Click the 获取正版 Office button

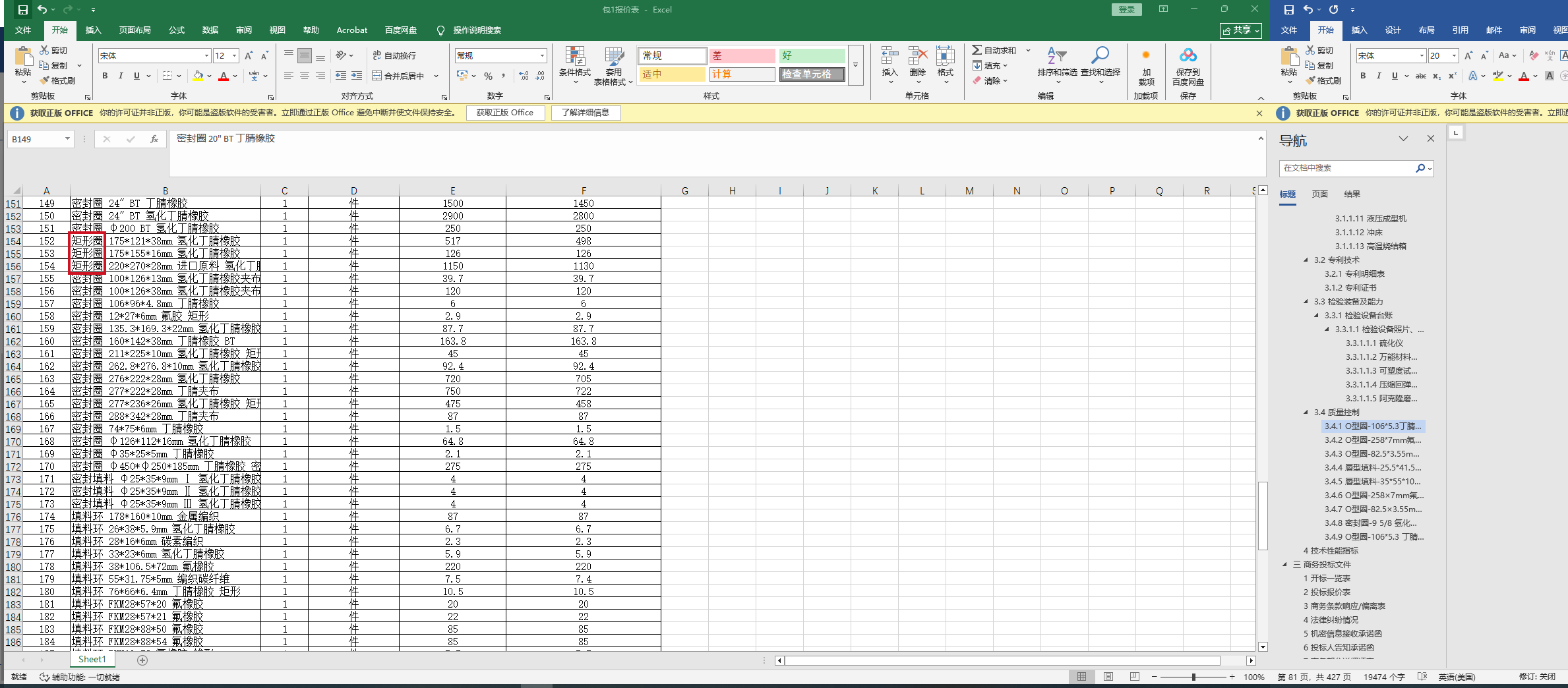coord(505,113)
